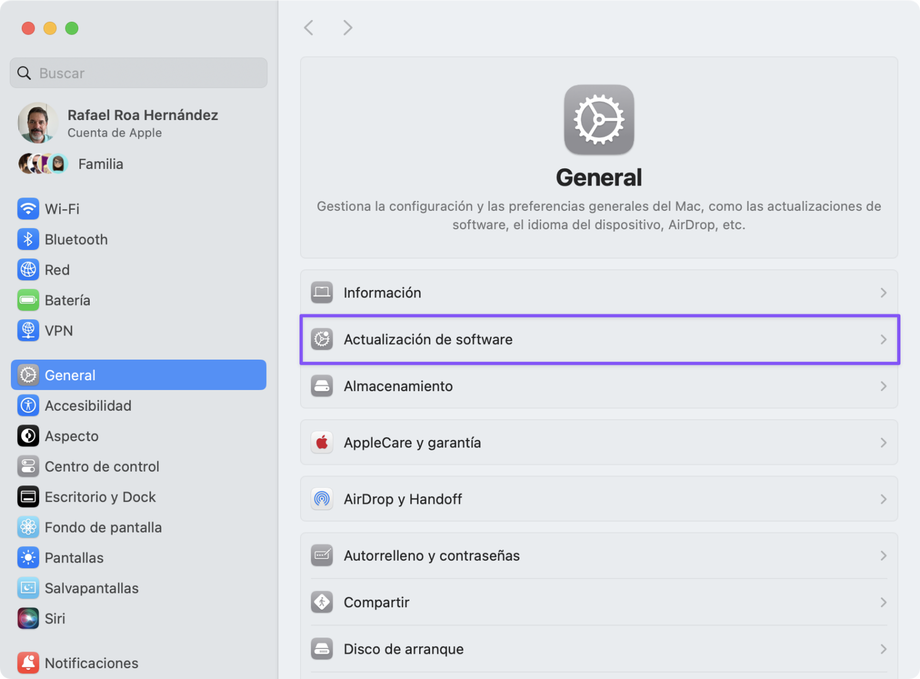This screenshot has height=679, width=920.
Task: Click the Wi-Fi icon in sidebar
Action: [x=28, y=209]
